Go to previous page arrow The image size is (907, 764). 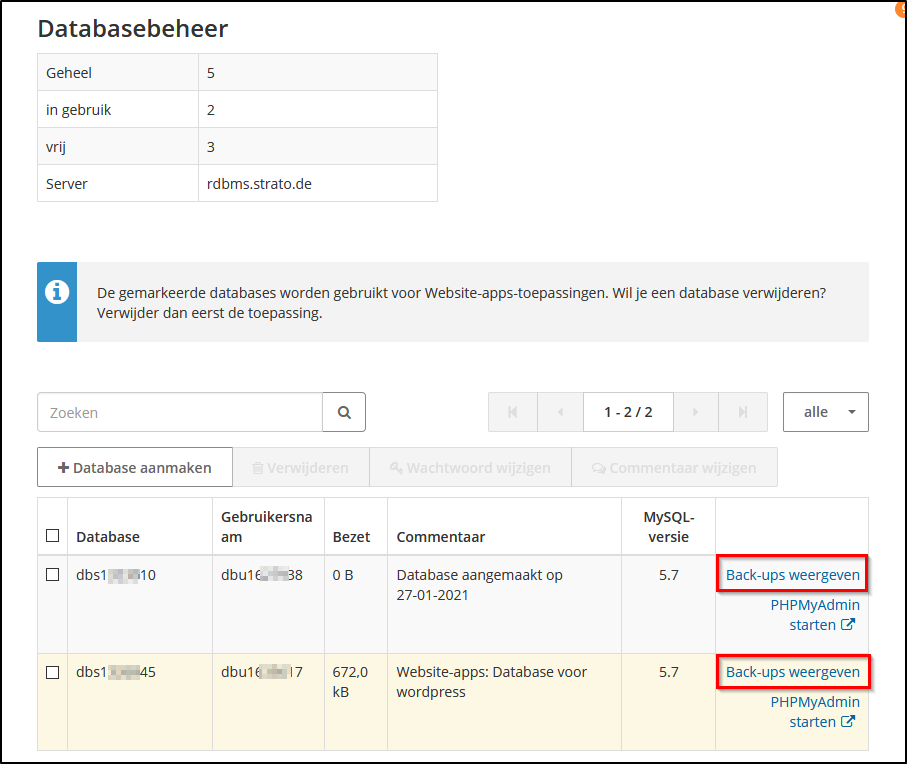tap(560, 412)
